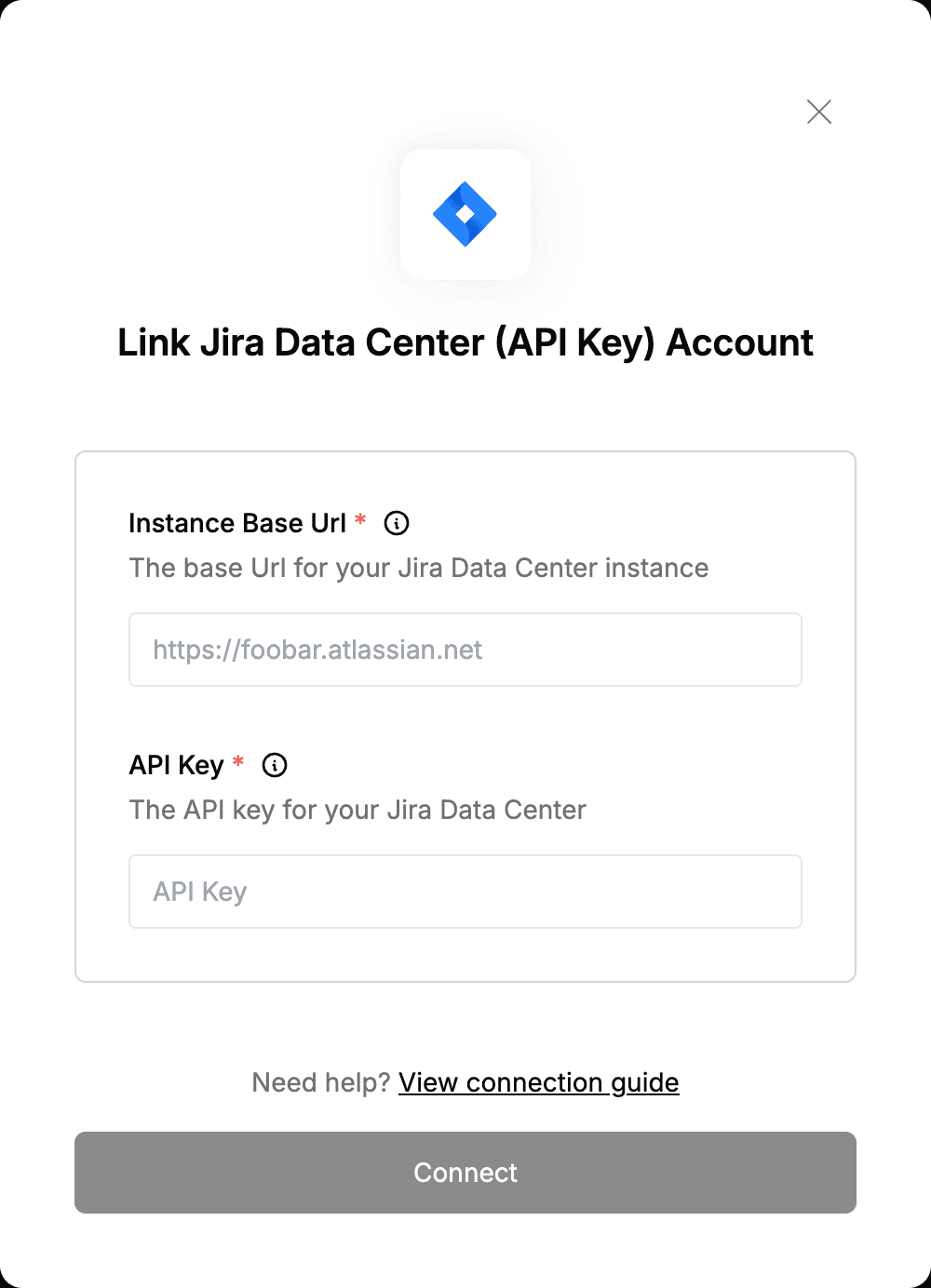Click the white rounded tile behind logo
The image size is (931, 1288).
[x=465, y=214]
